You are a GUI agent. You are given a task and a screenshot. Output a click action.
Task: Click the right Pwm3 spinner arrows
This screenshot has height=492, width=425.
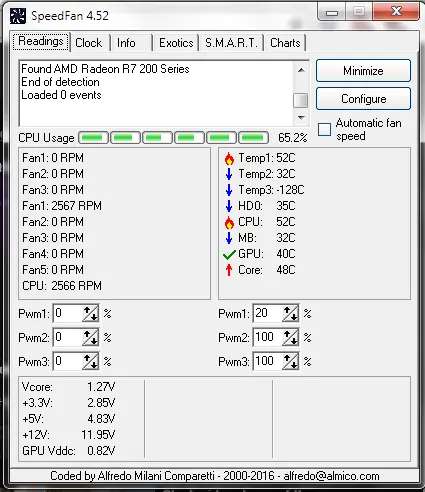click(x=290, y=361)
